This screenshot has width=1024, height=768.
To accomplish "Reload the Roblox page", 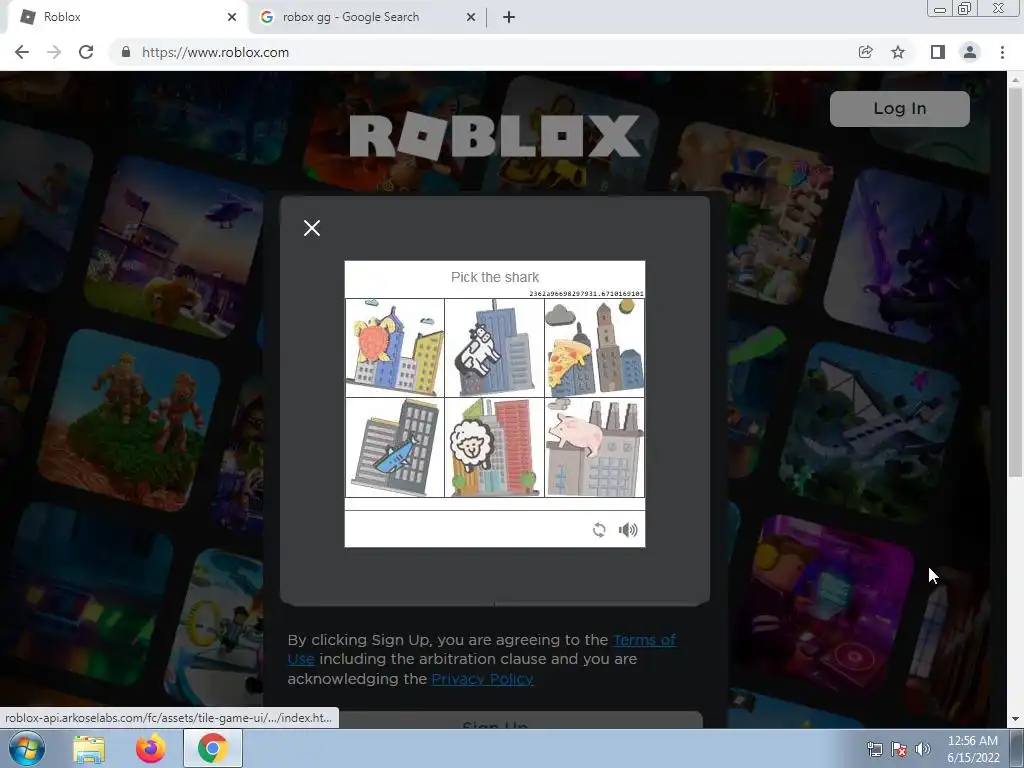I will [x=86, y=52].
